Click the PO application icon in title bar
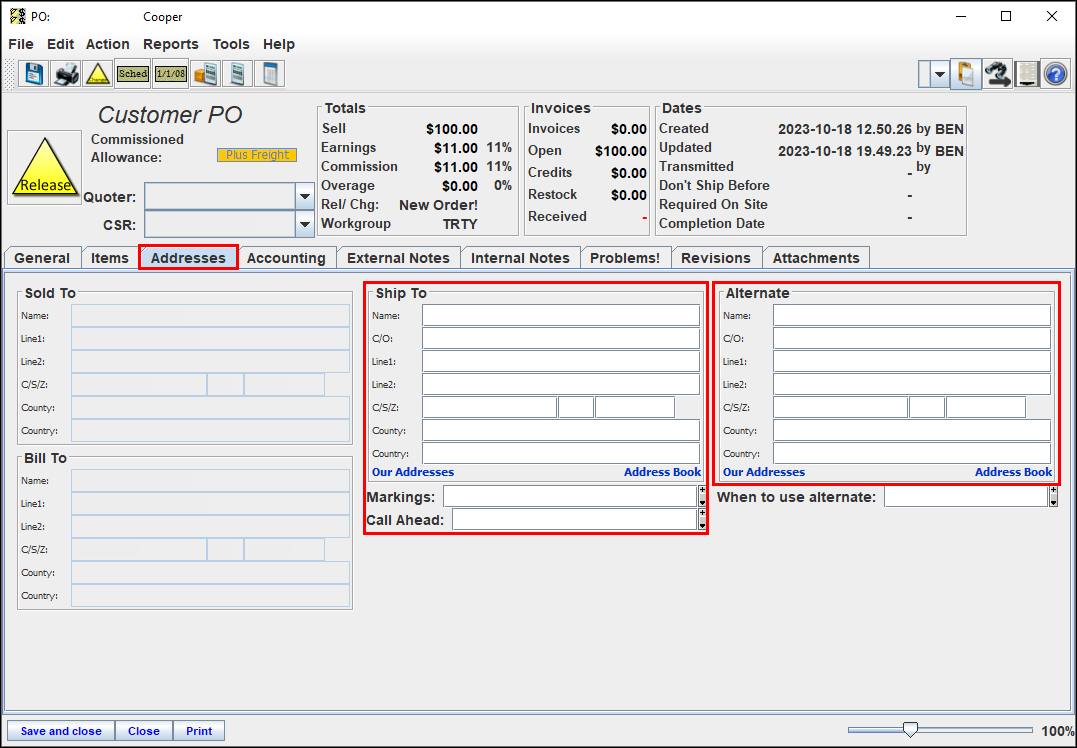1077x748 pixels. point(18,16)
